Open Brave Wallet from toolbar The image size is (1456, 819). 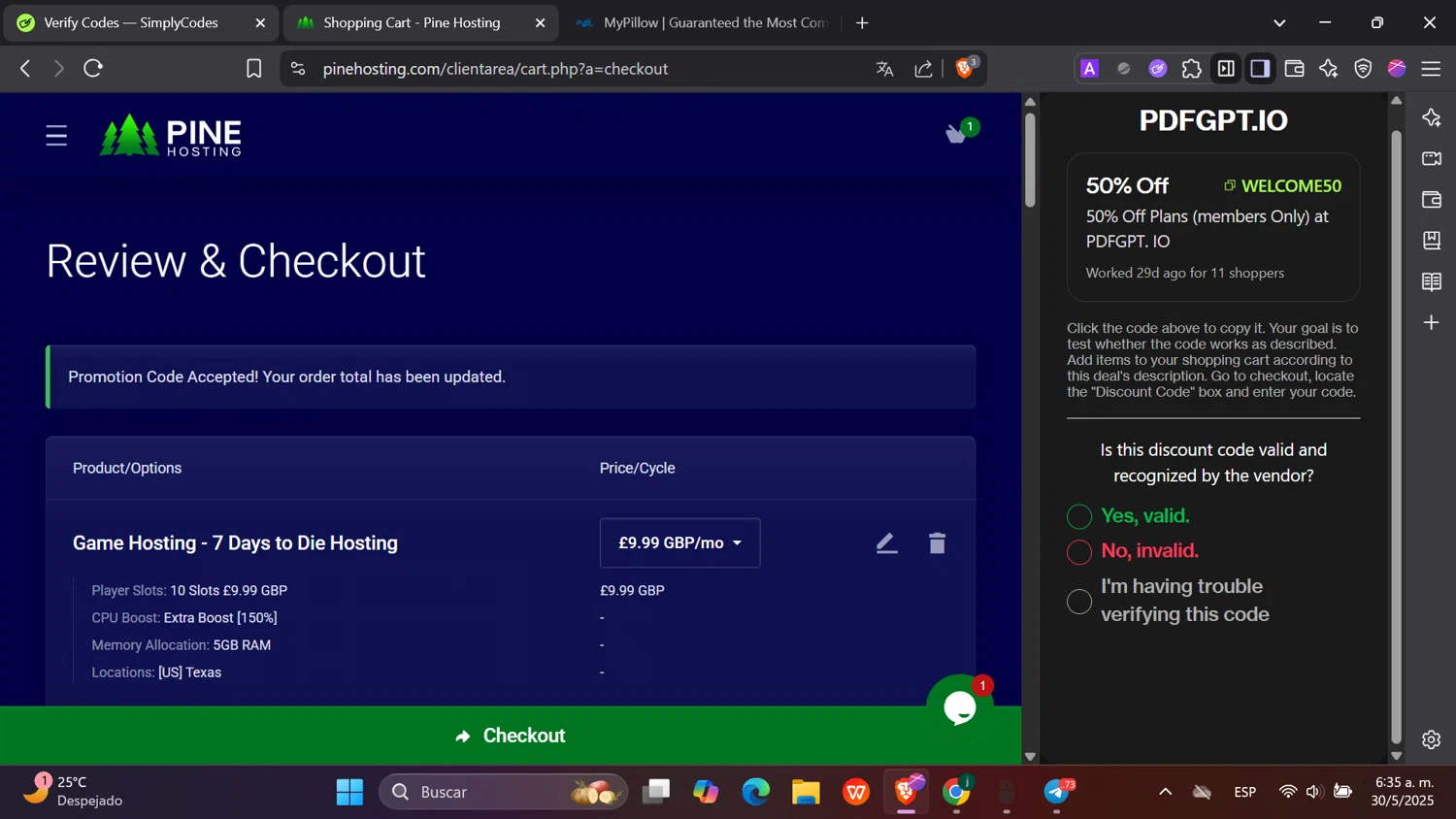pyautogui.click(x=1294, y=68)
